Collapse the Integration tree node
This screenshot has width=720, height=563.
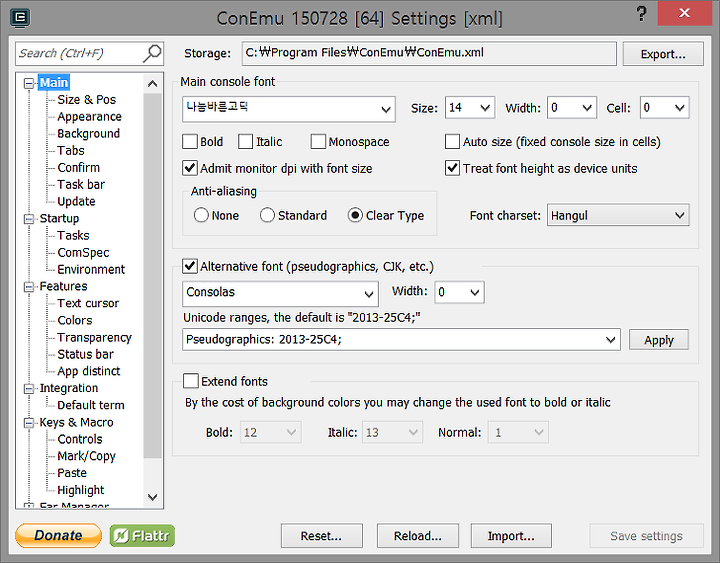point(29,389)
